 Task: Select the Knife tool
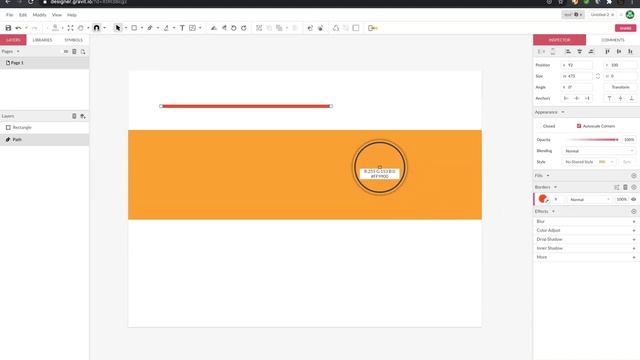(x=166, y=28)
